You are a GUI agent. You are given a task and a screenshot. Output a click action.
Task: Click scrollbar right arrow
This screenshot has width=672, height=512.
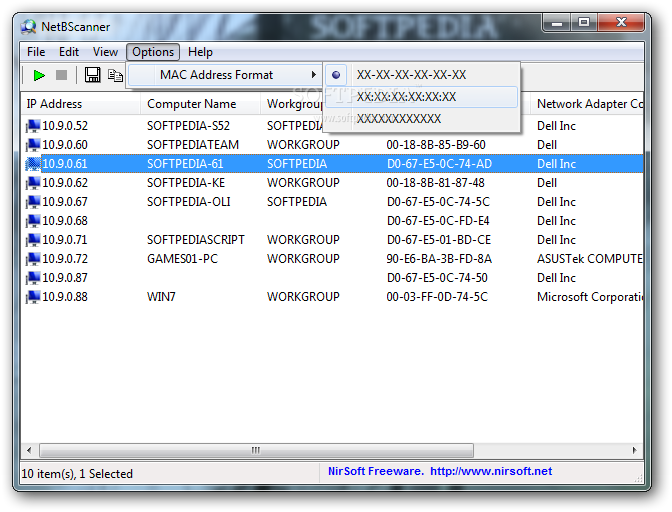tap(635, 450)
